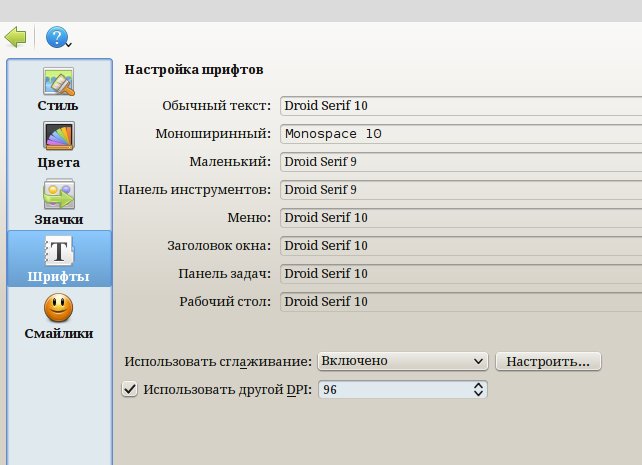The height and width of the screenshot is (465, 642).
Task: Choose the Панель инструментов font field
Action: (x=460, y=189)
